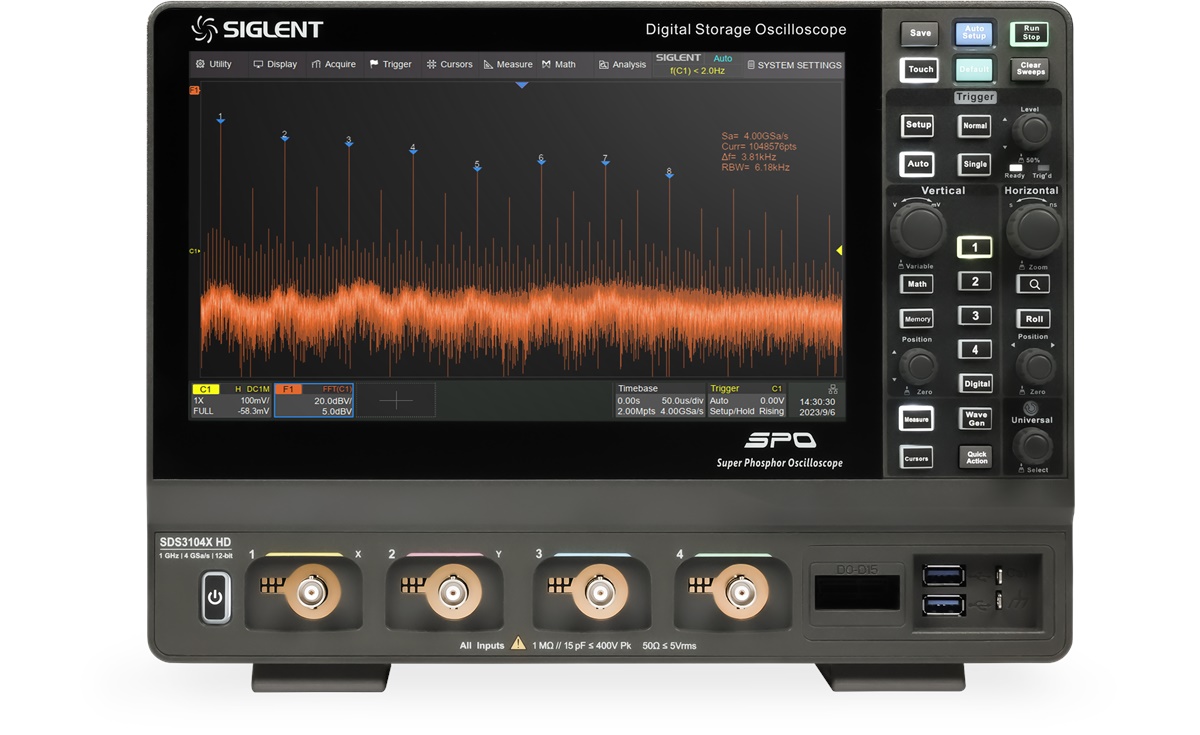Click the Analysis icon on the menu bar
This screenshot has width=1200, height=735.
[601, 64]
